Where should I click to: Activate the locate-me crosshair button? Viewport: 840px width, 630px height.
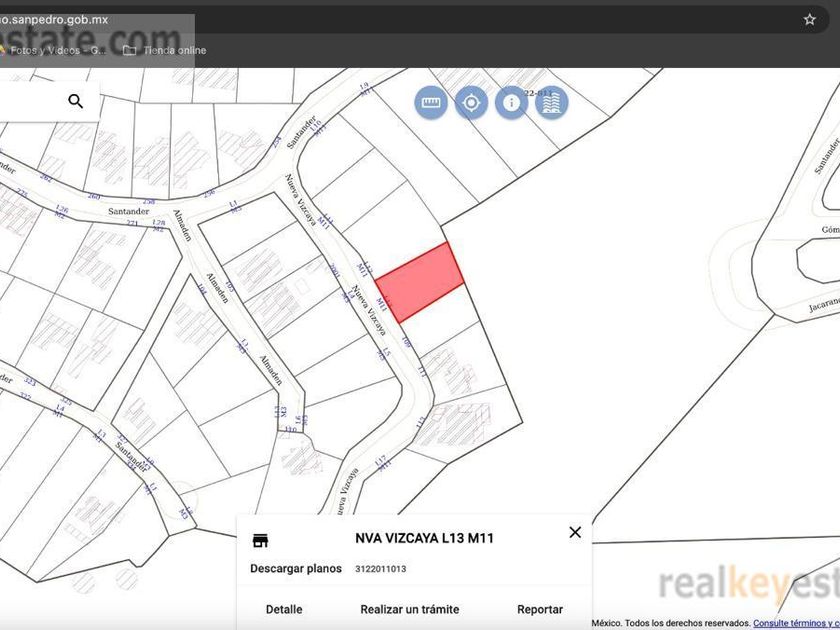(x=471, y=102)
